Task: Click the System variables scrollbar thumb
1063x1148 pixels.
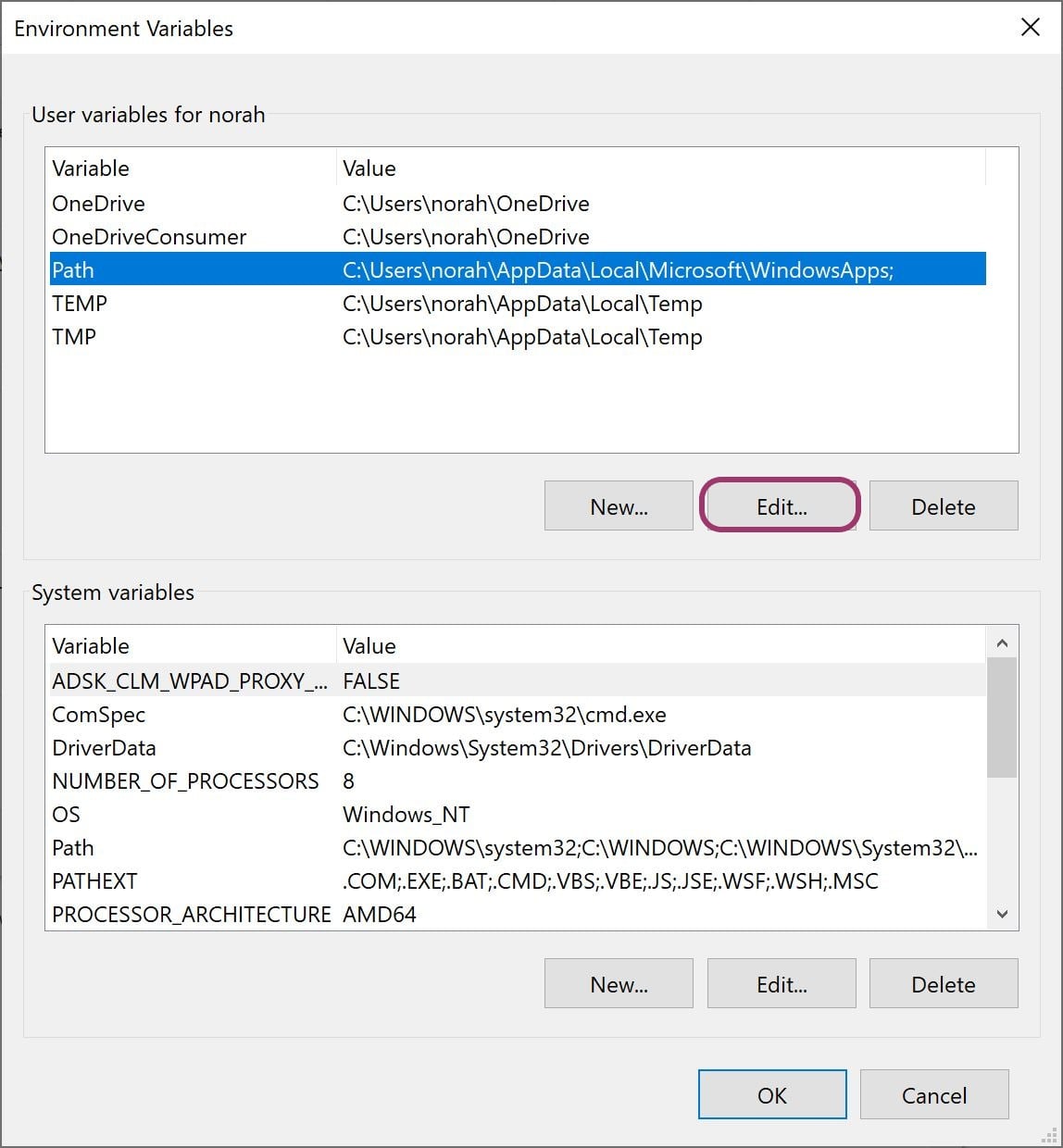Action: pos(1002,717)
